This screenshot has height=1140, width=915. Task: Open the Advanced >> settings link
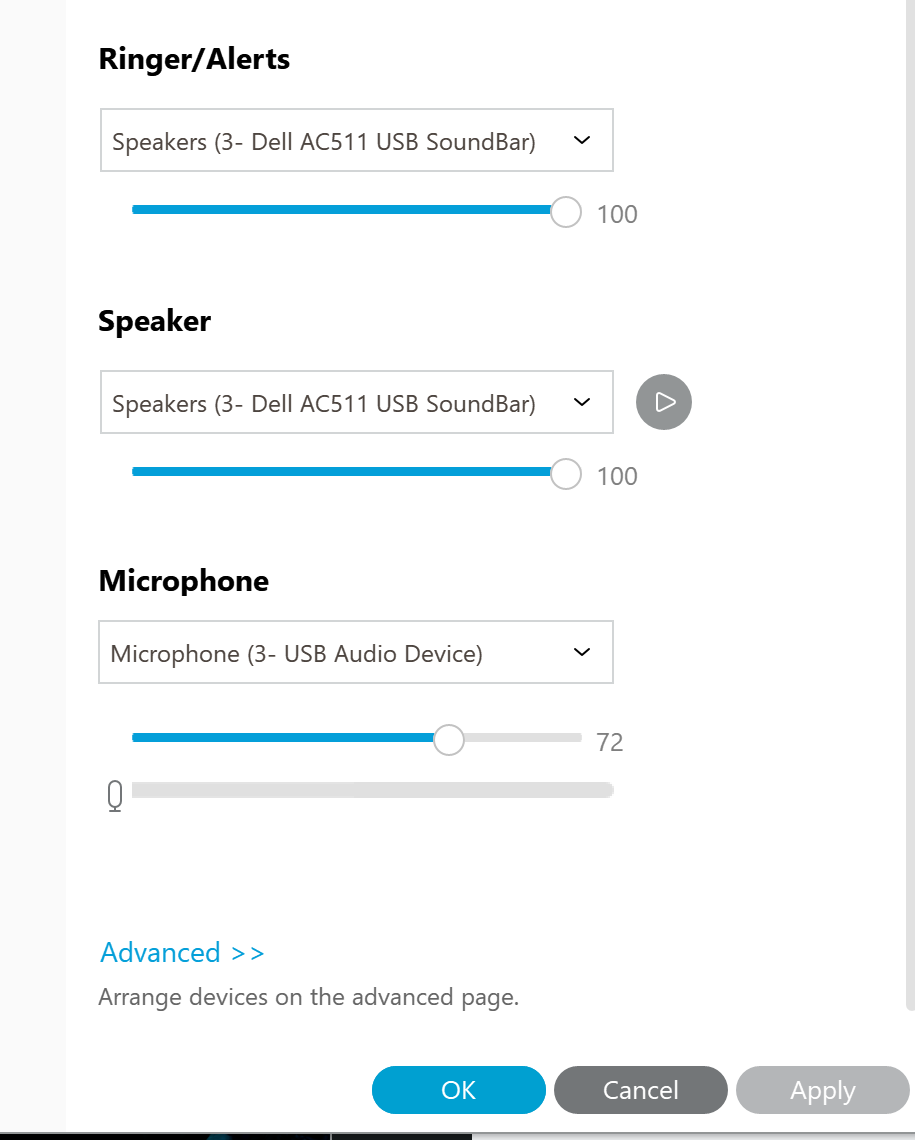[x=182, y=953]
